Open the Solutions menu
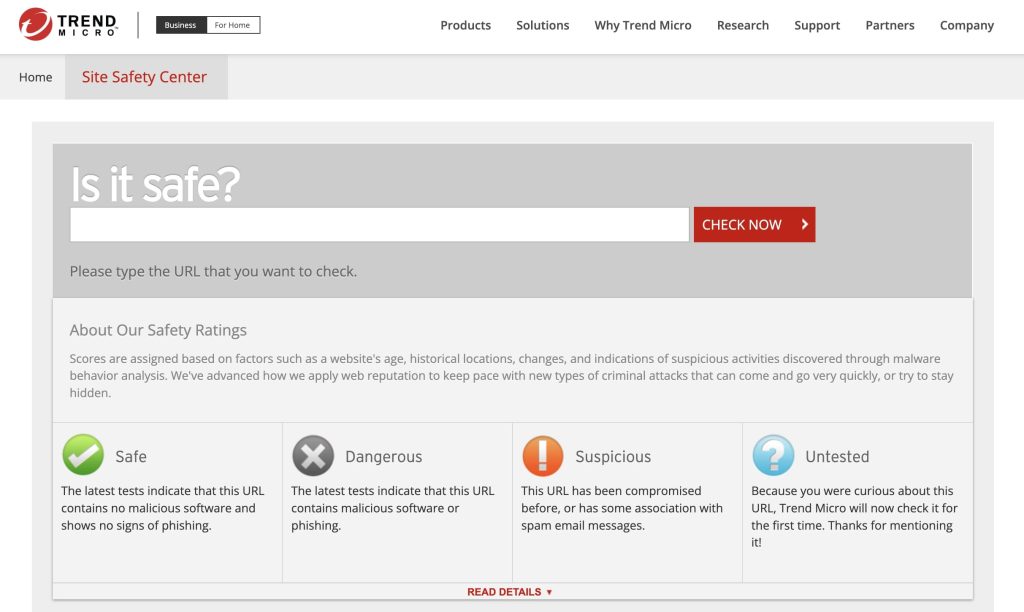The image size is (1024, 612). click(543, 25)
